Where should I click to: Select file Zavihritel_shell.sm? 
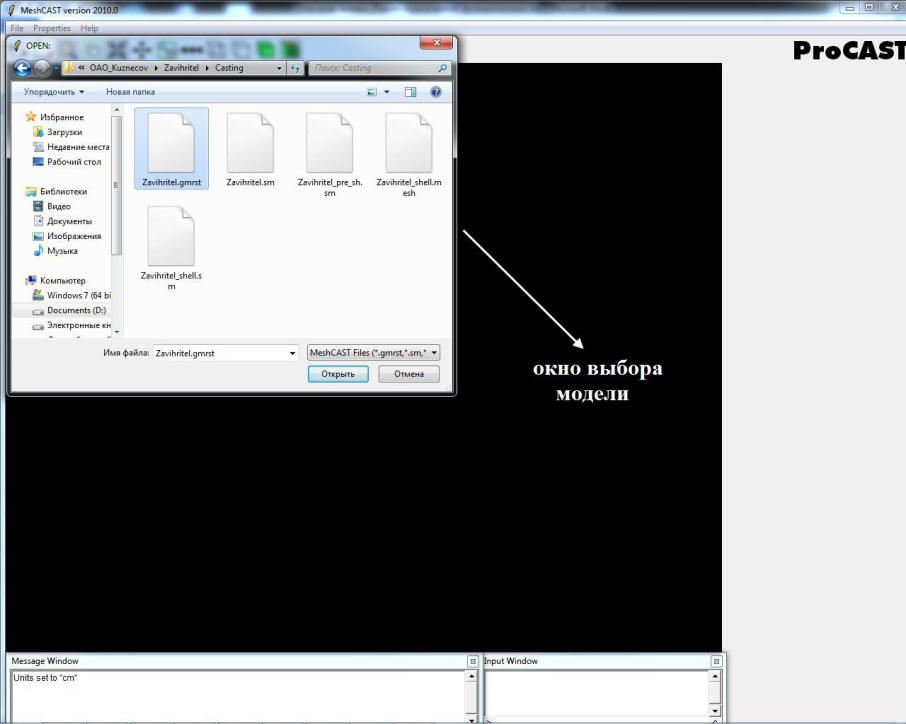[x=172, y=247]
